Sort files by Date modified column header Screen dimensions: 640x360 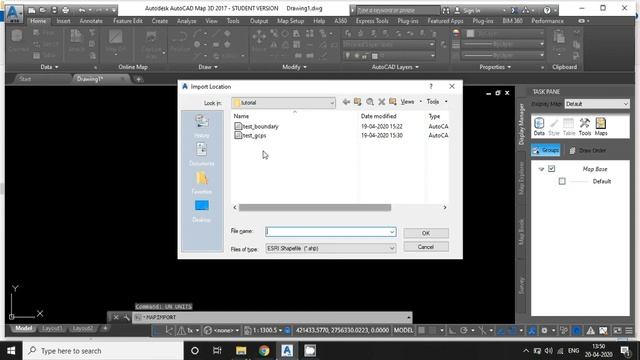378,116
